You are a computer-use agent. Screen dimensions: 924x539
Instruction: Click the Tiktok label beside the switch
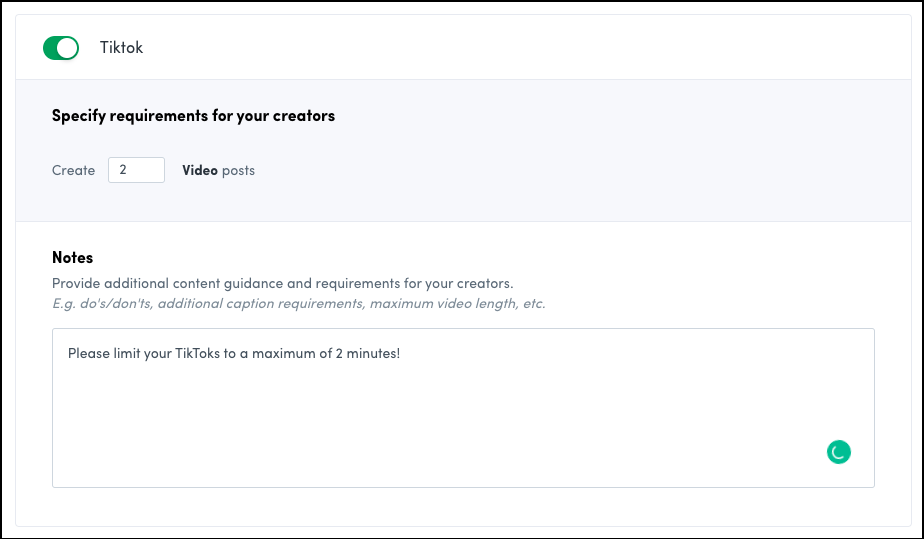(x=121, y=48)
